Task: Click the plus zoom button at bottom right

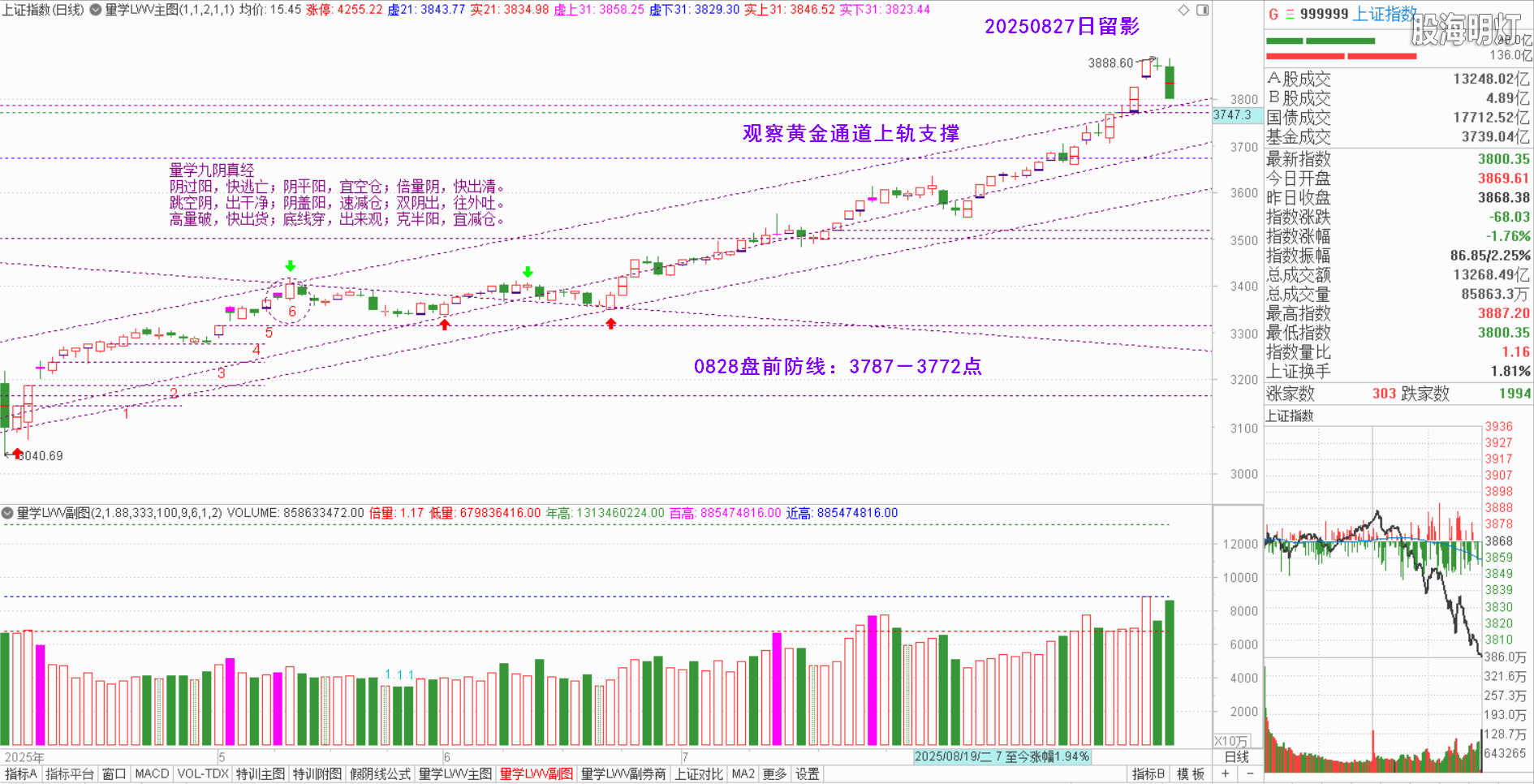Action: point(1226,774)
